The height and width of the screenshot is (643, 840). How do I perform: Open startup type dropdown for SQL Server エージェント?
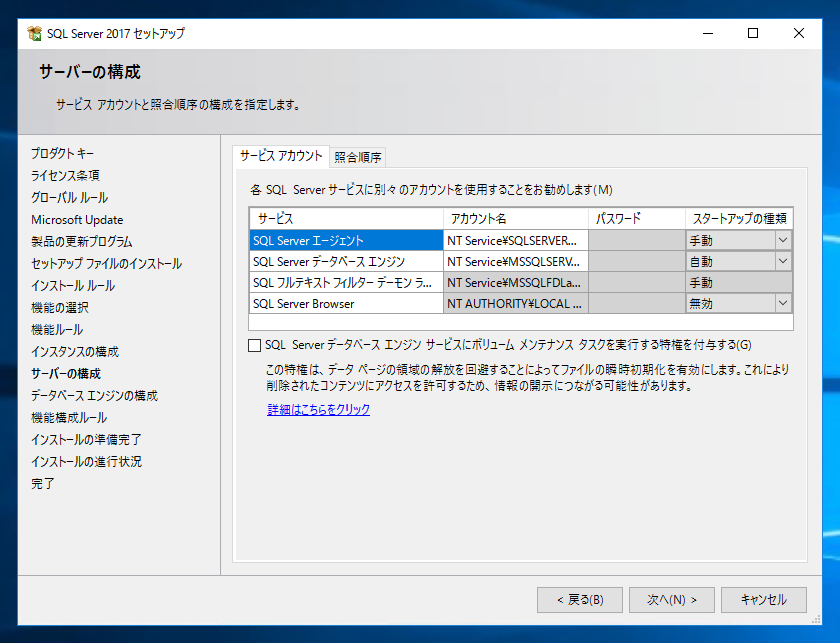783,240
